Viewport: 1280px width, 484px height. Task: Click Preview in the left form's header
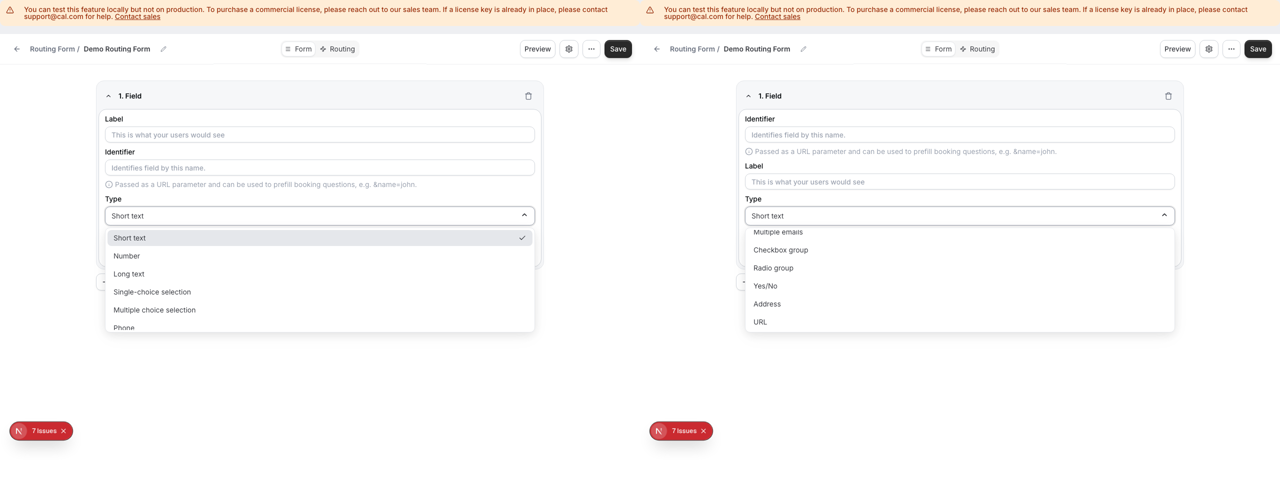[537, 49]
